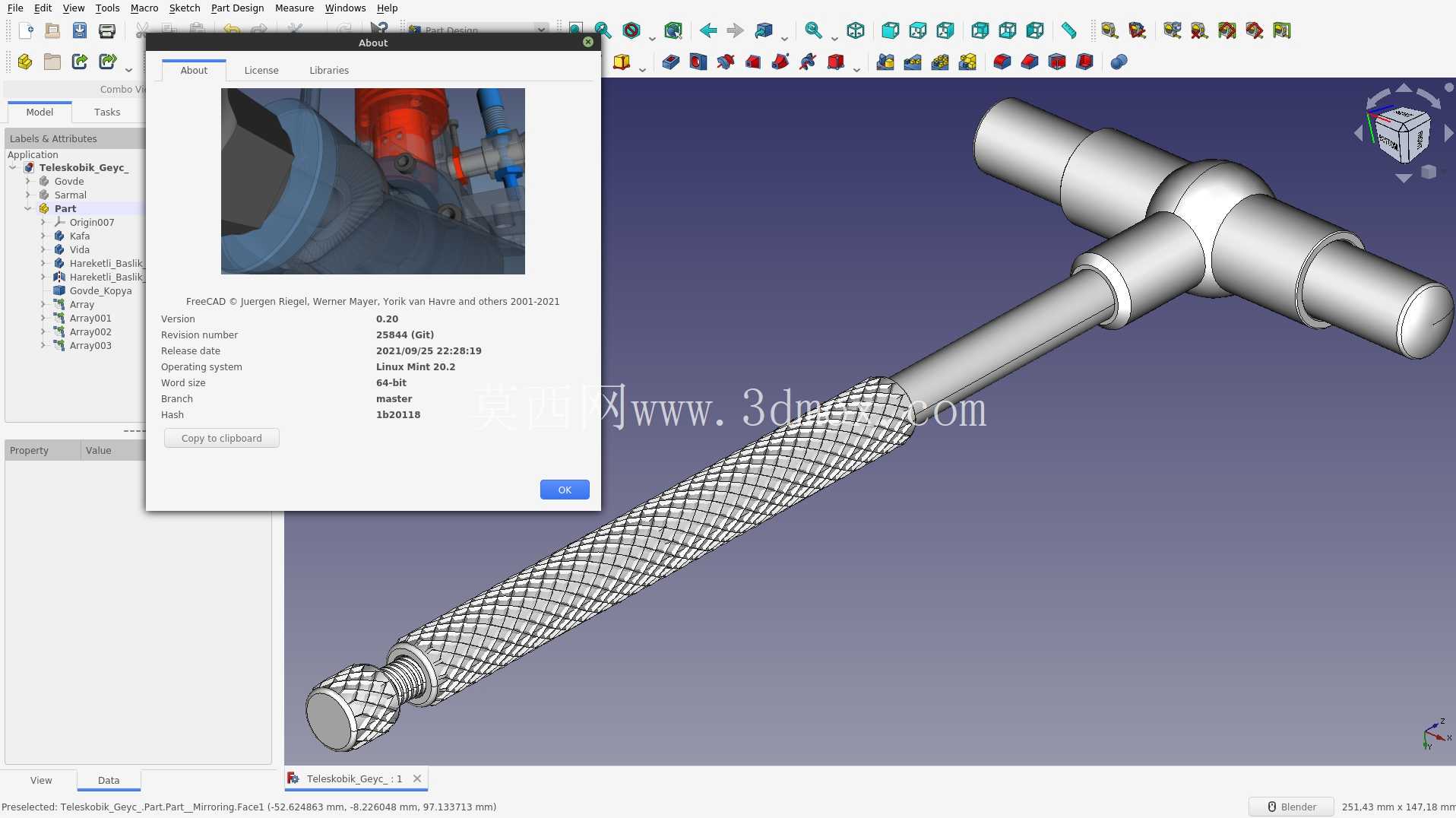1456x818 pixels.
Task: Click the Polar Pattern icon
Action: pos(940,62)
